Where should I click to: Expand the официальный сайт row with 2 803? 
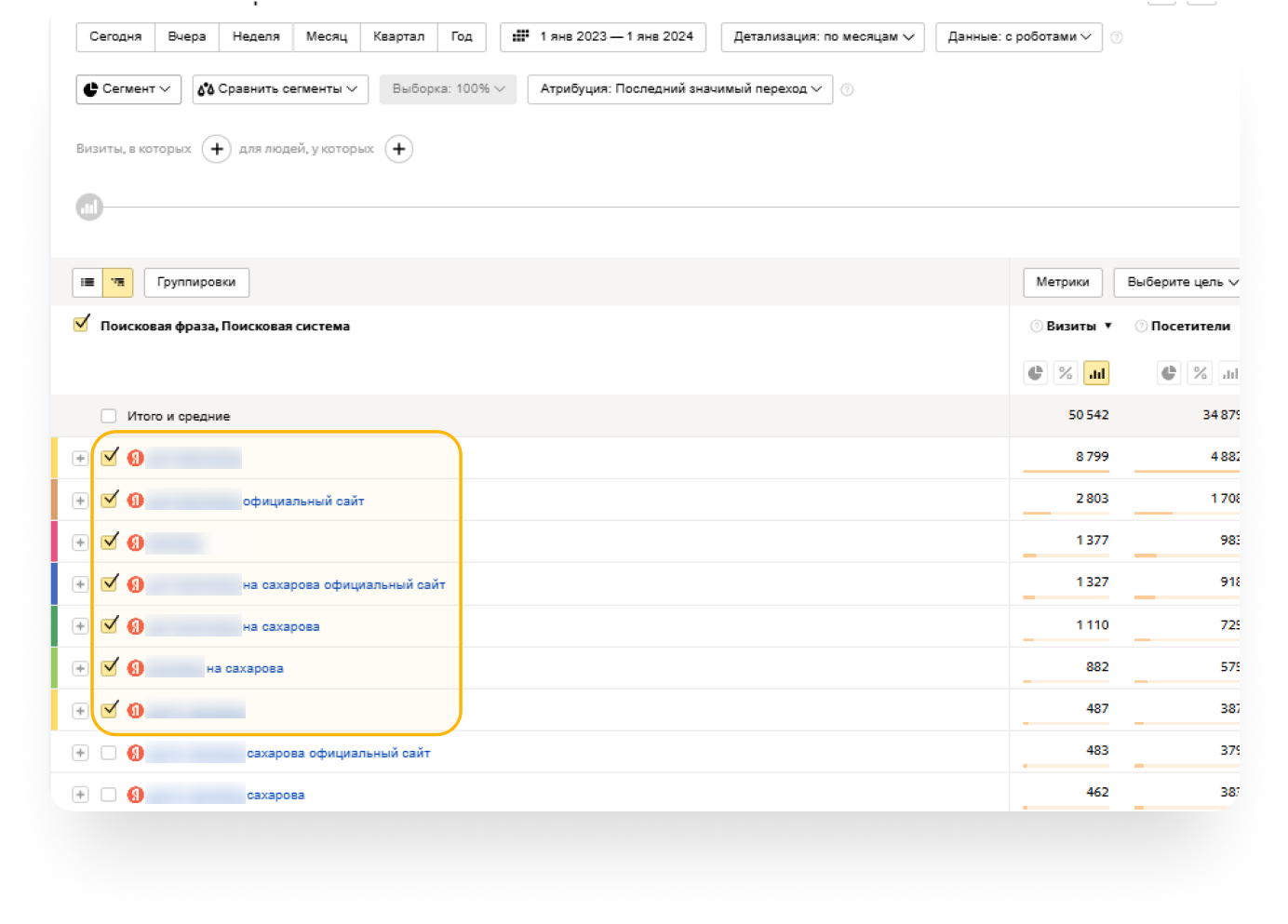click(80, 501)
